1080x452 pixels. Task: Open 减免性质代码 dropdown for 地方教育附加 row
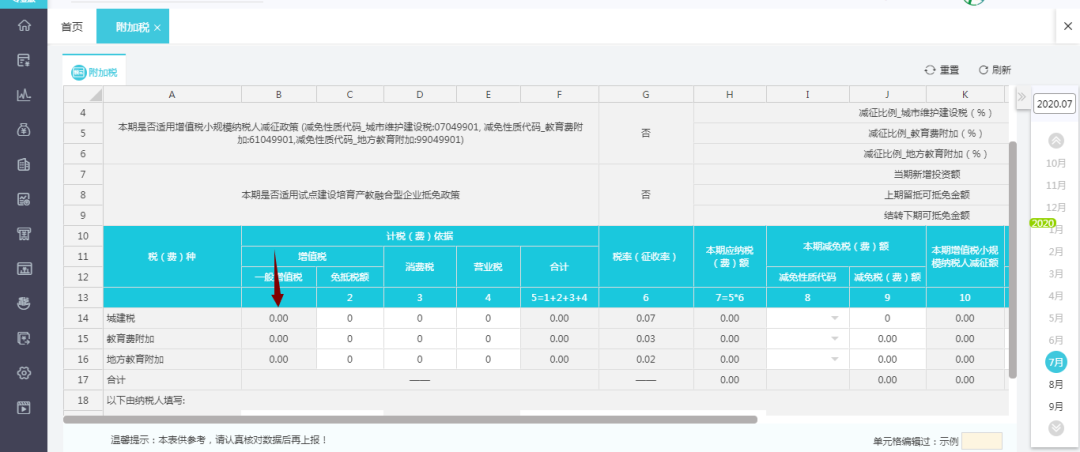[834, 359]
